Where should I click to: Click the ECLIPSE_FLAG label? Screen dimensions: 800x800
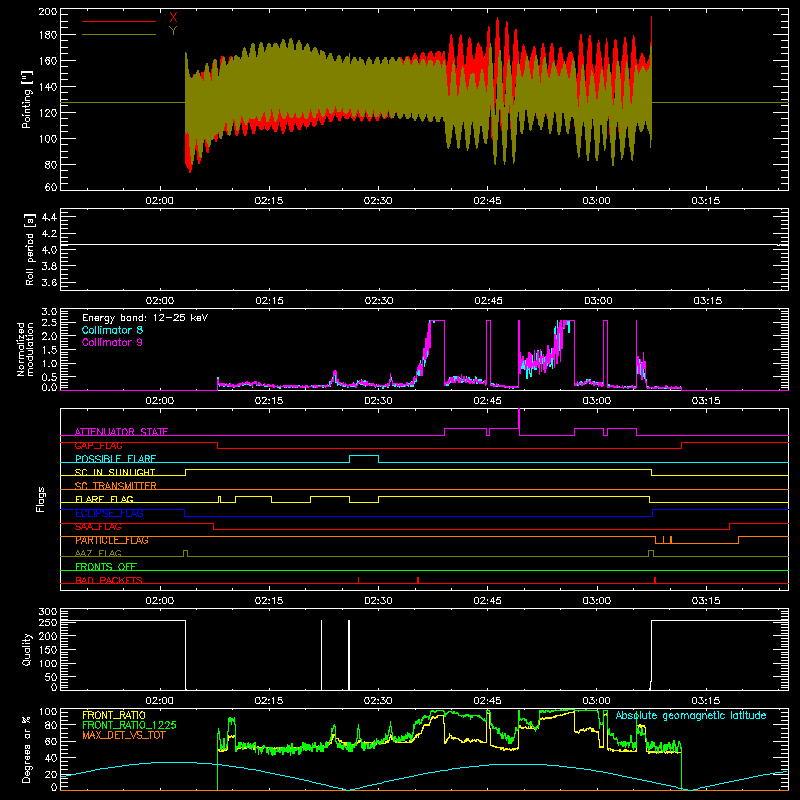click(109, 513)
